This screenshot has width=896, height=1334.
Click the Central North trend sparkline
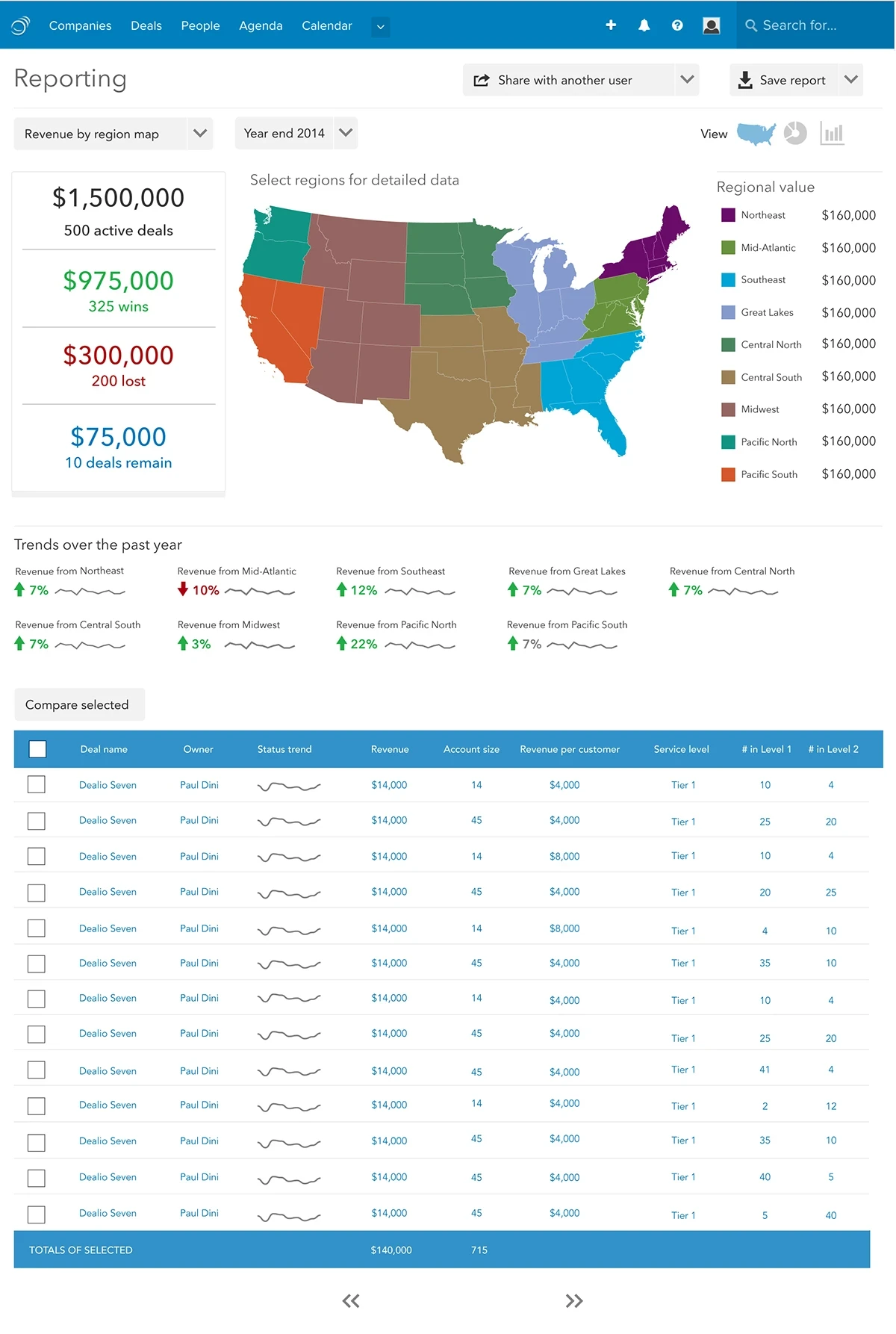[x=743, y=591]
